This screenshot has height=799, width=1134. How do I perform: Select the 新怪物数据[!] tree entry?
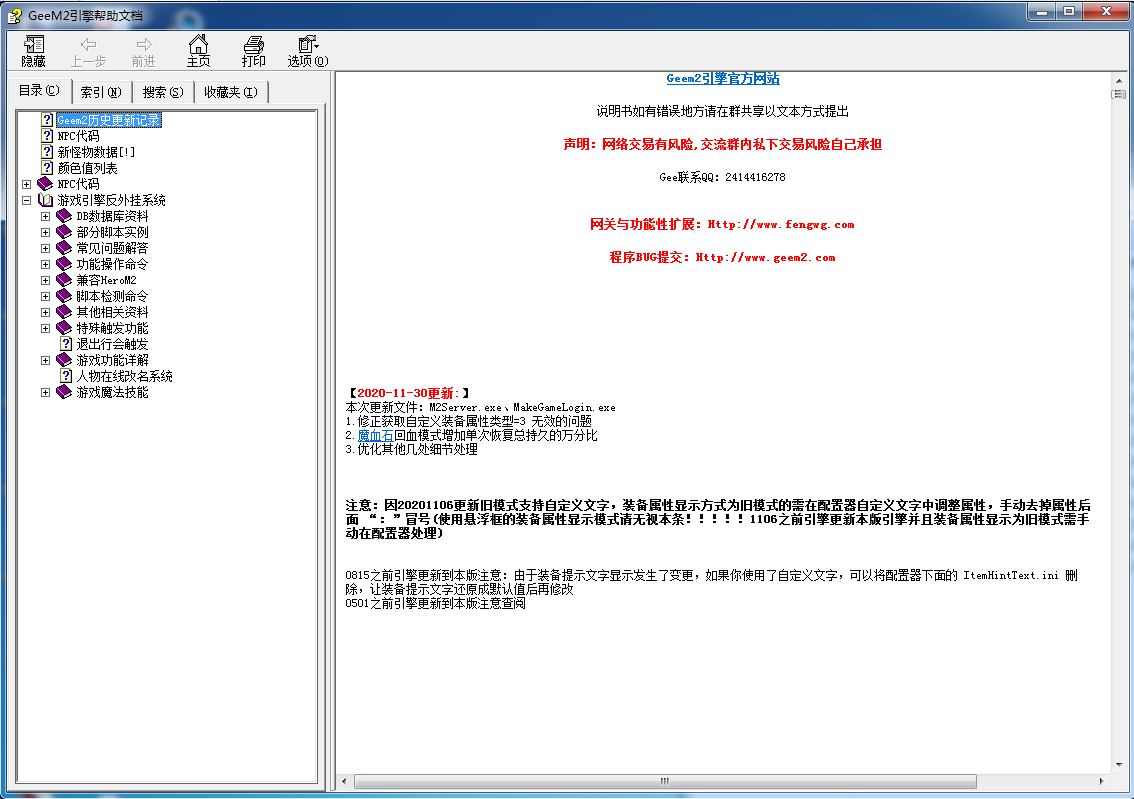tap(96, 152)
